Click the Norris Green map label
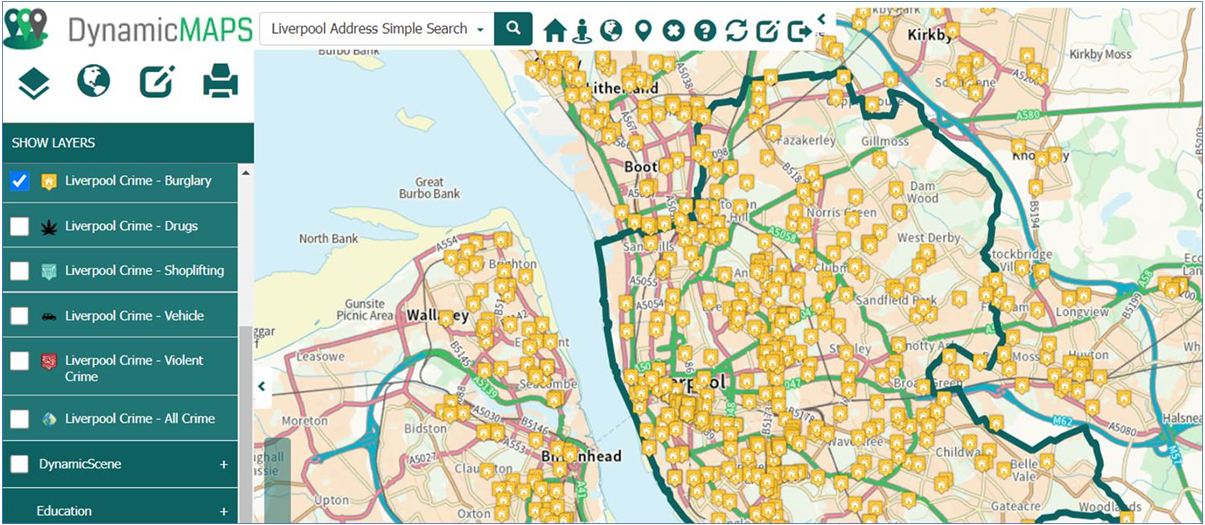 tap(841, 212)
